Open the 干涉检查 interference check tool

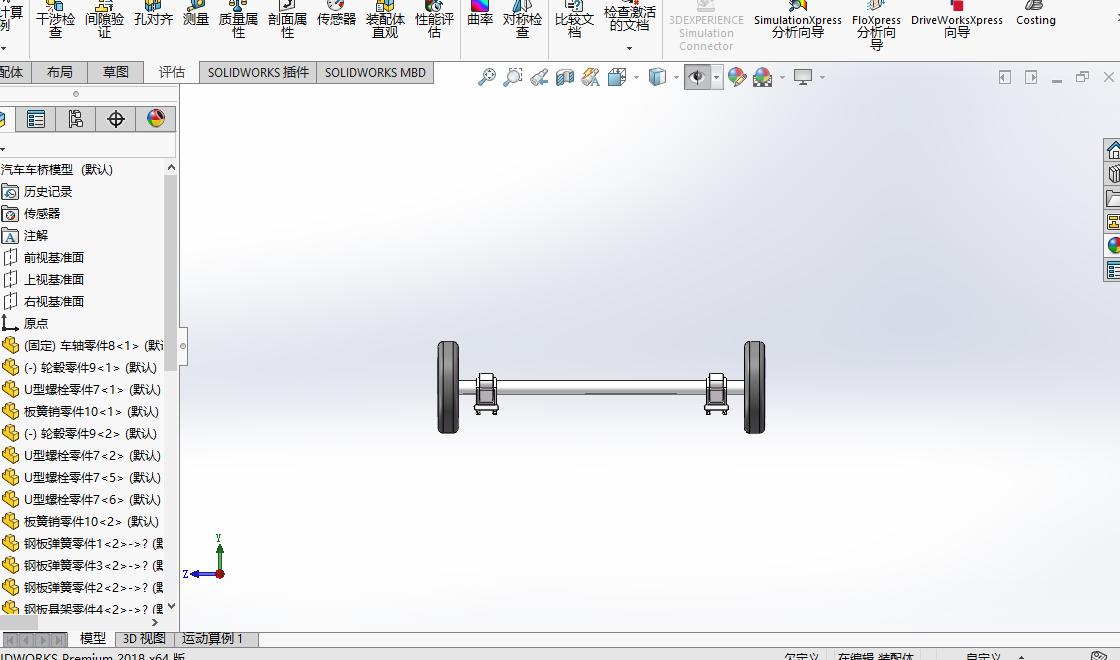[55, 20]
